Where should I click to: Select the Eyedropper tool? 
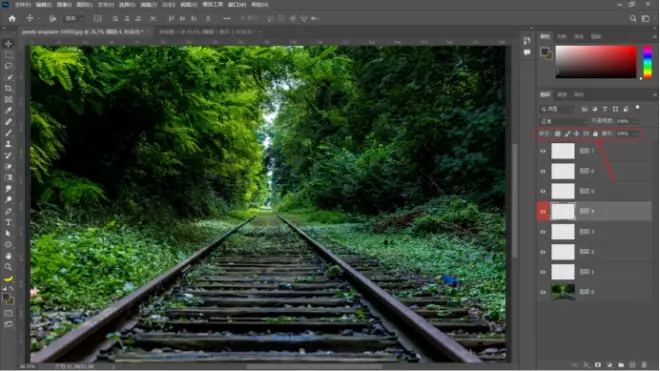(8, 111)
